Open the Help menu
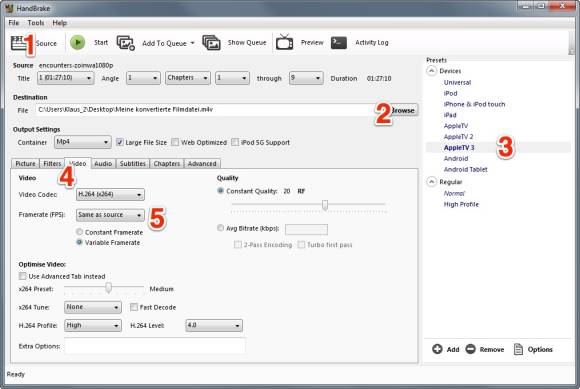Image resolution: width=580 pixels, height=389 pixels. tap(60, 23)
